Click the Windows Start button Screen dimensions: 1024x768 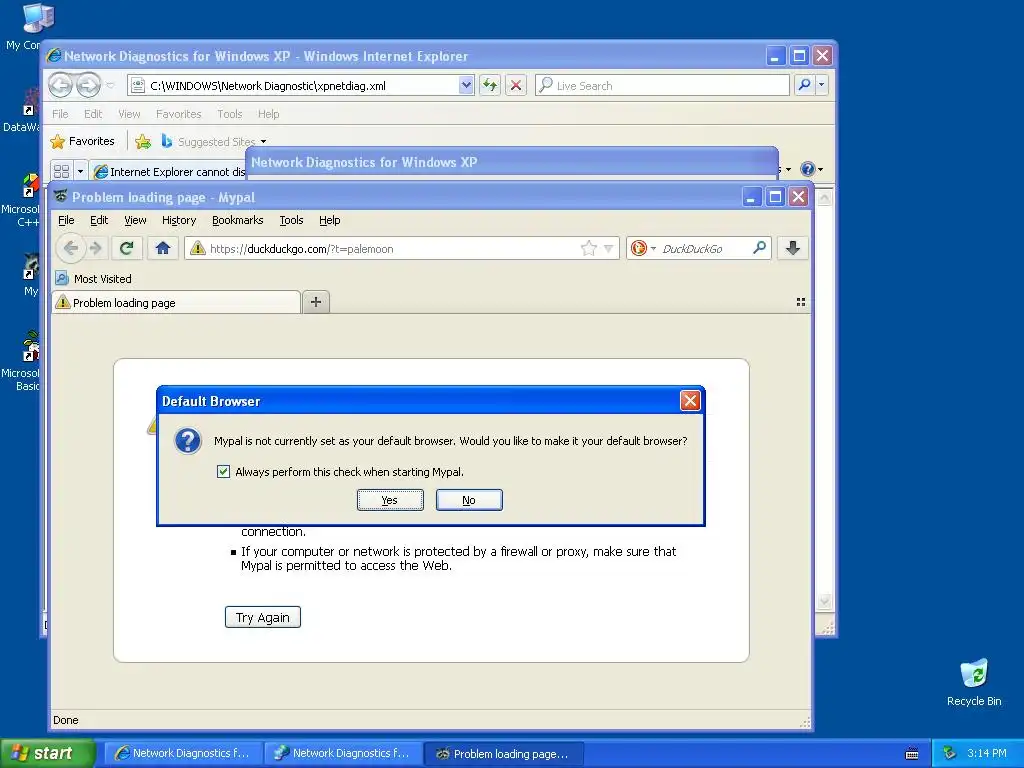click(46, 753)
